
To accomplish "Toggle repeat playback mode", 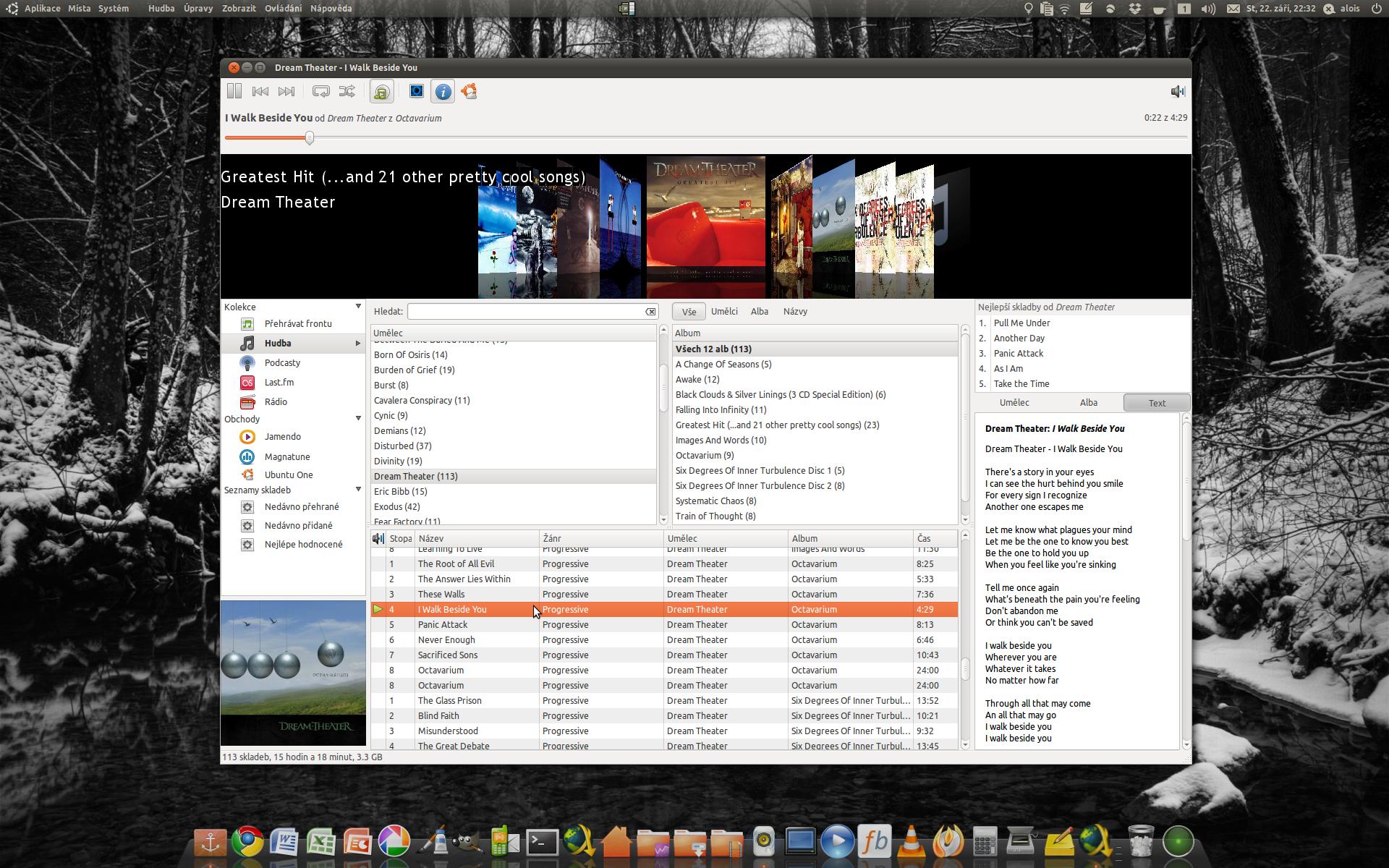I will pyautogui.click(x=321, y=91).
